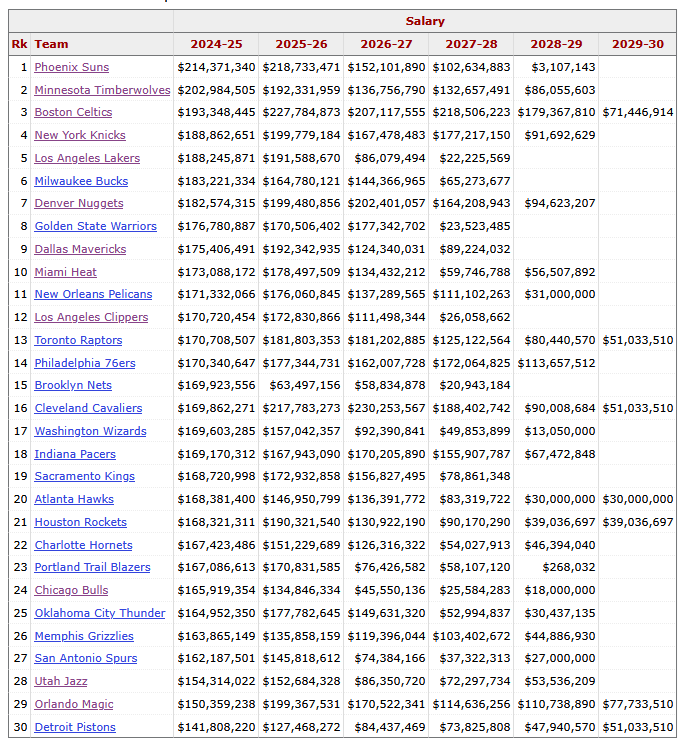Screen dimensions: 688x743
Task: Sort by the 2024-25 salary column header
Action: (216, 44)
